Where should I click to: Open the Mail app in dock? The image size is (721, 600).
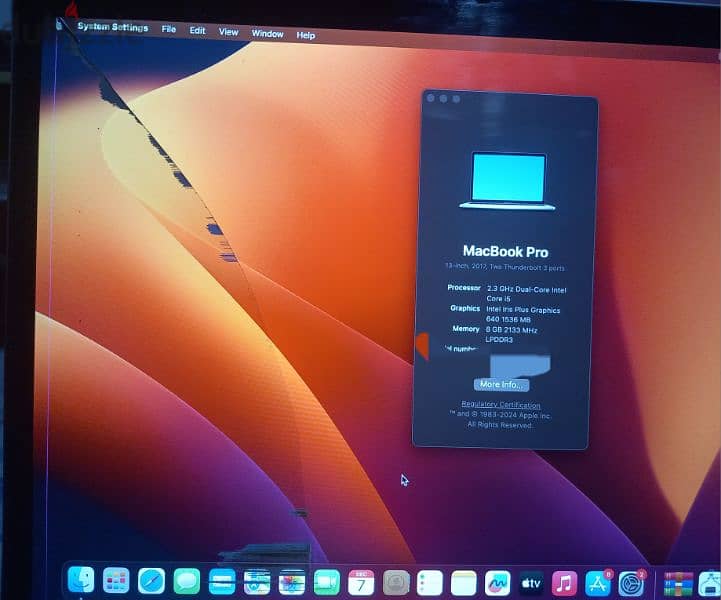point(222,582)
